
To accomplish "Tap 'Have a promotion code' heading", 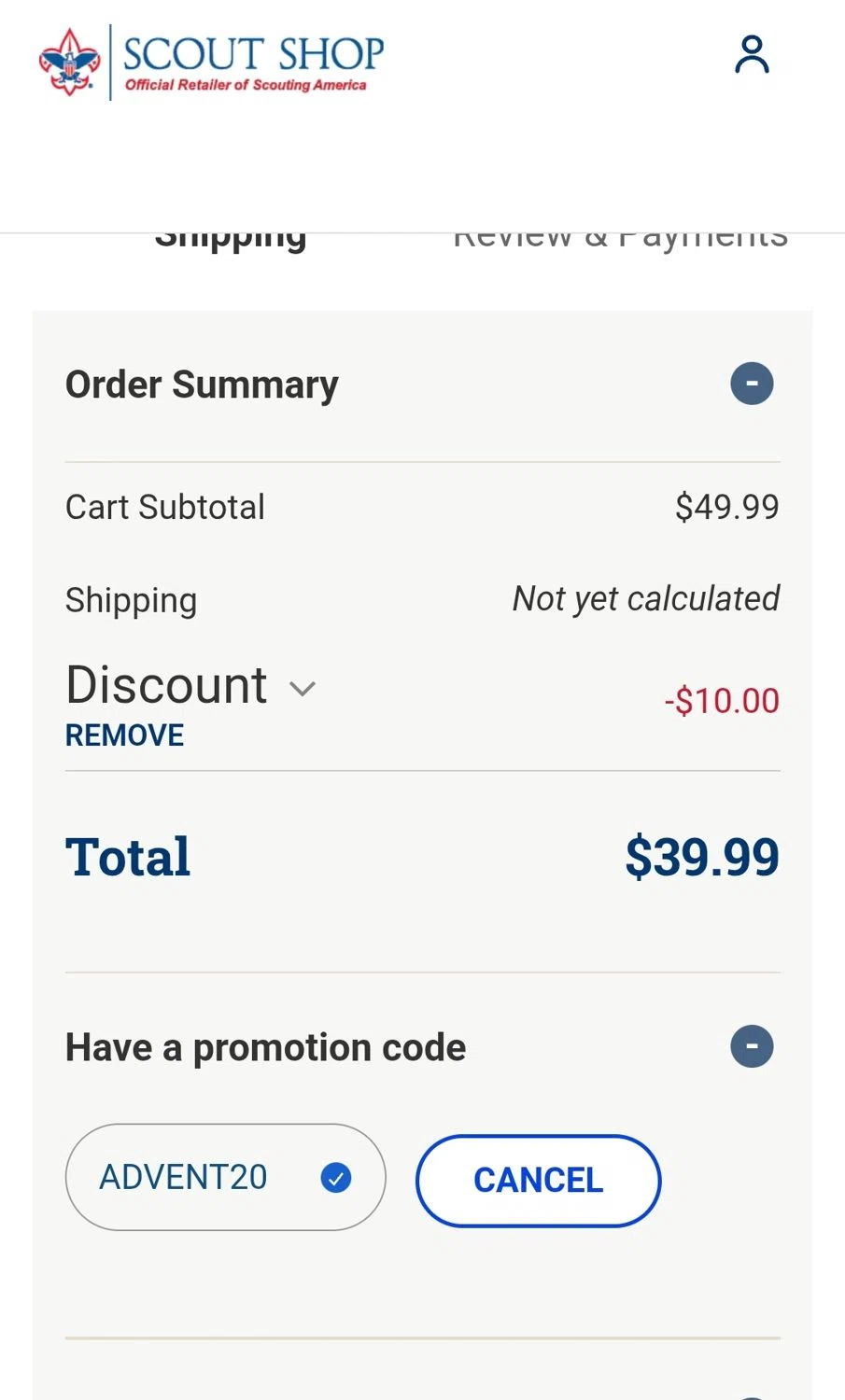I will [x=266, y=1047].
